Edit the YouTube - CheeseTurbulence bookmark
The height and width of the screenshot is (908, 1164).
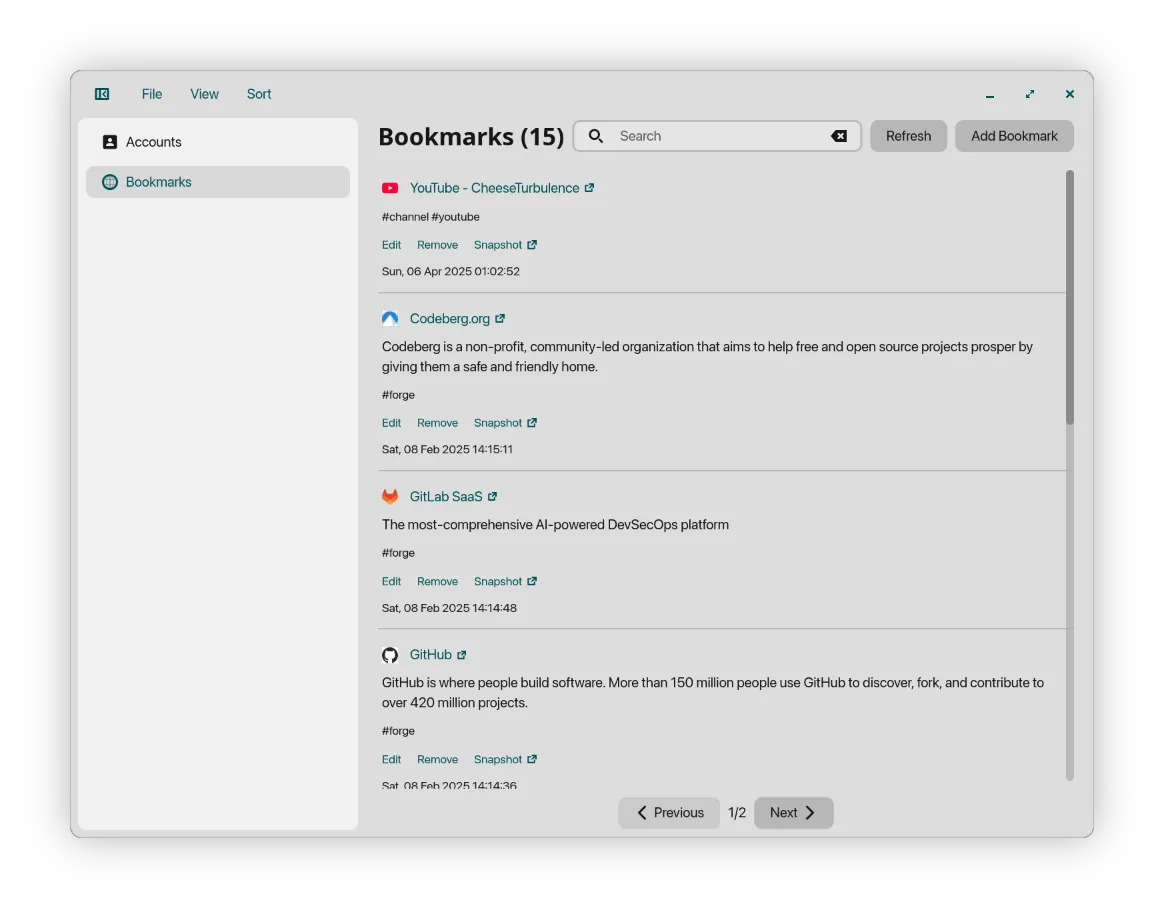coord(391,245)
